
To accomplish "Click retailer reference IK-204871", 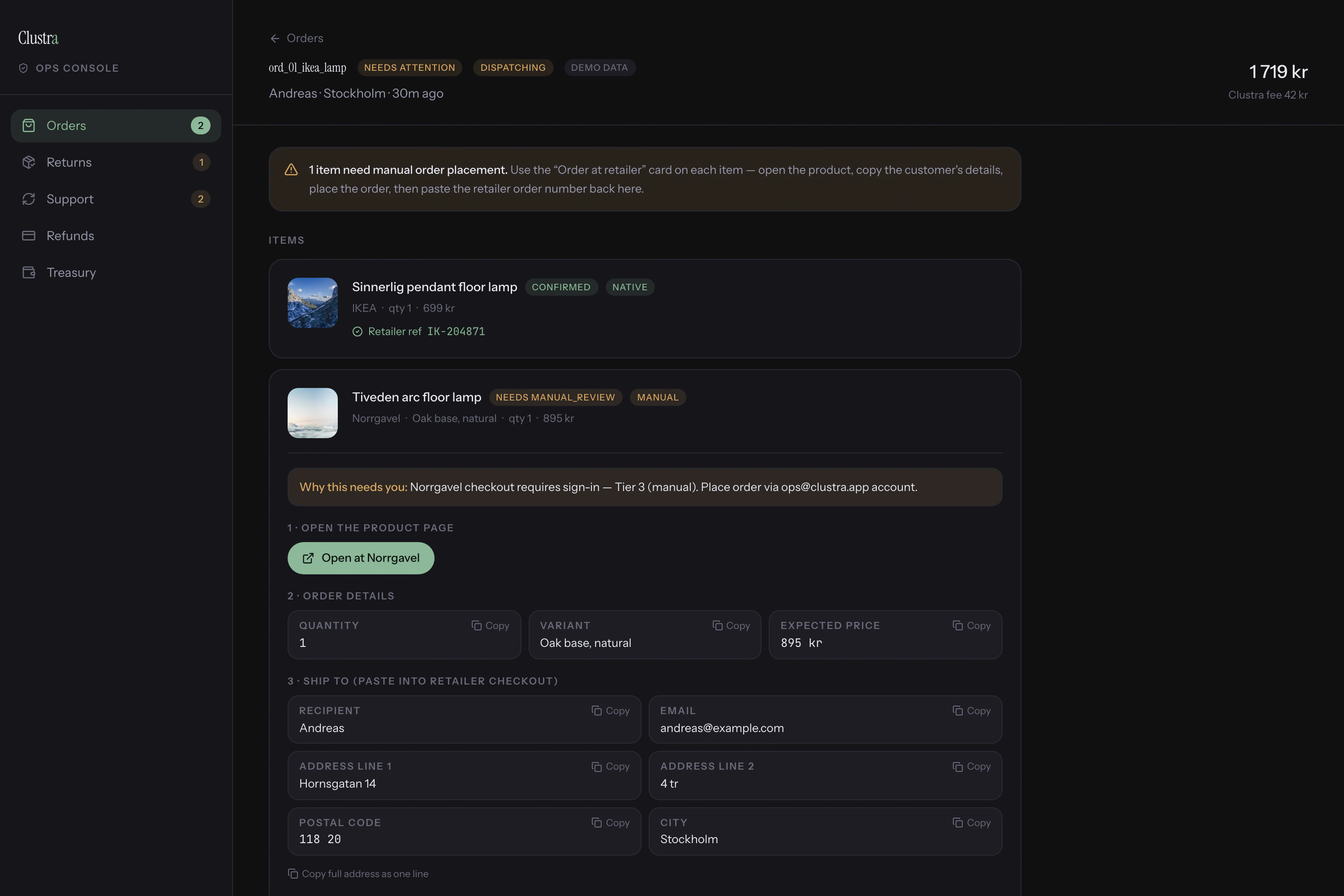I will click(456, 332).
